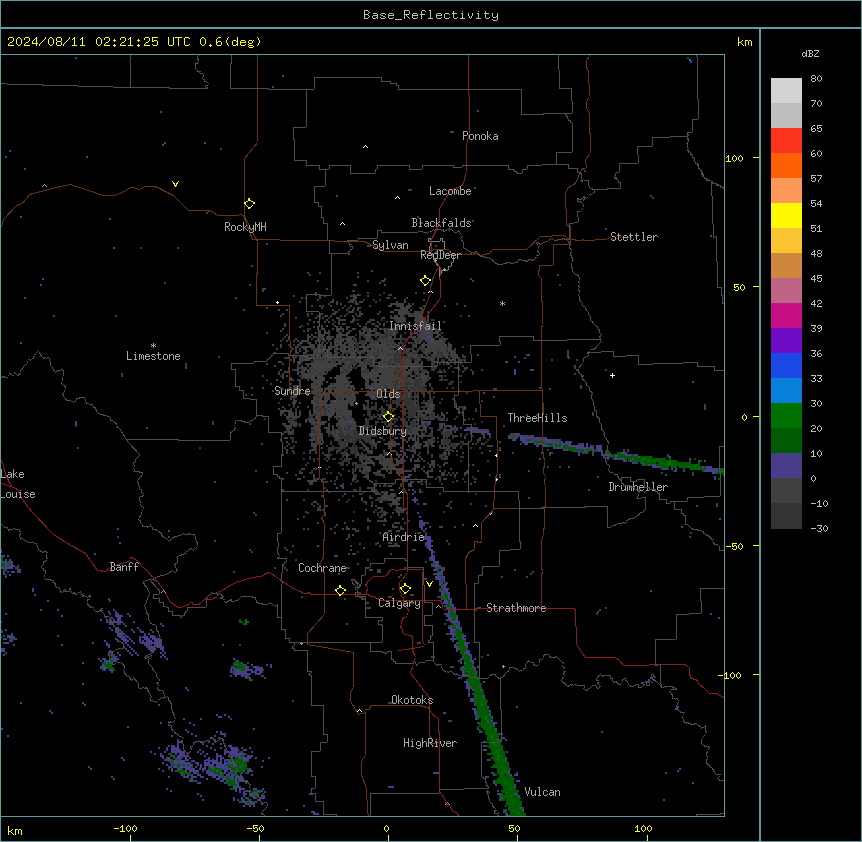Click the Didsbury label
The height and width of the screenshot is (842, 862).
(383, 431)
